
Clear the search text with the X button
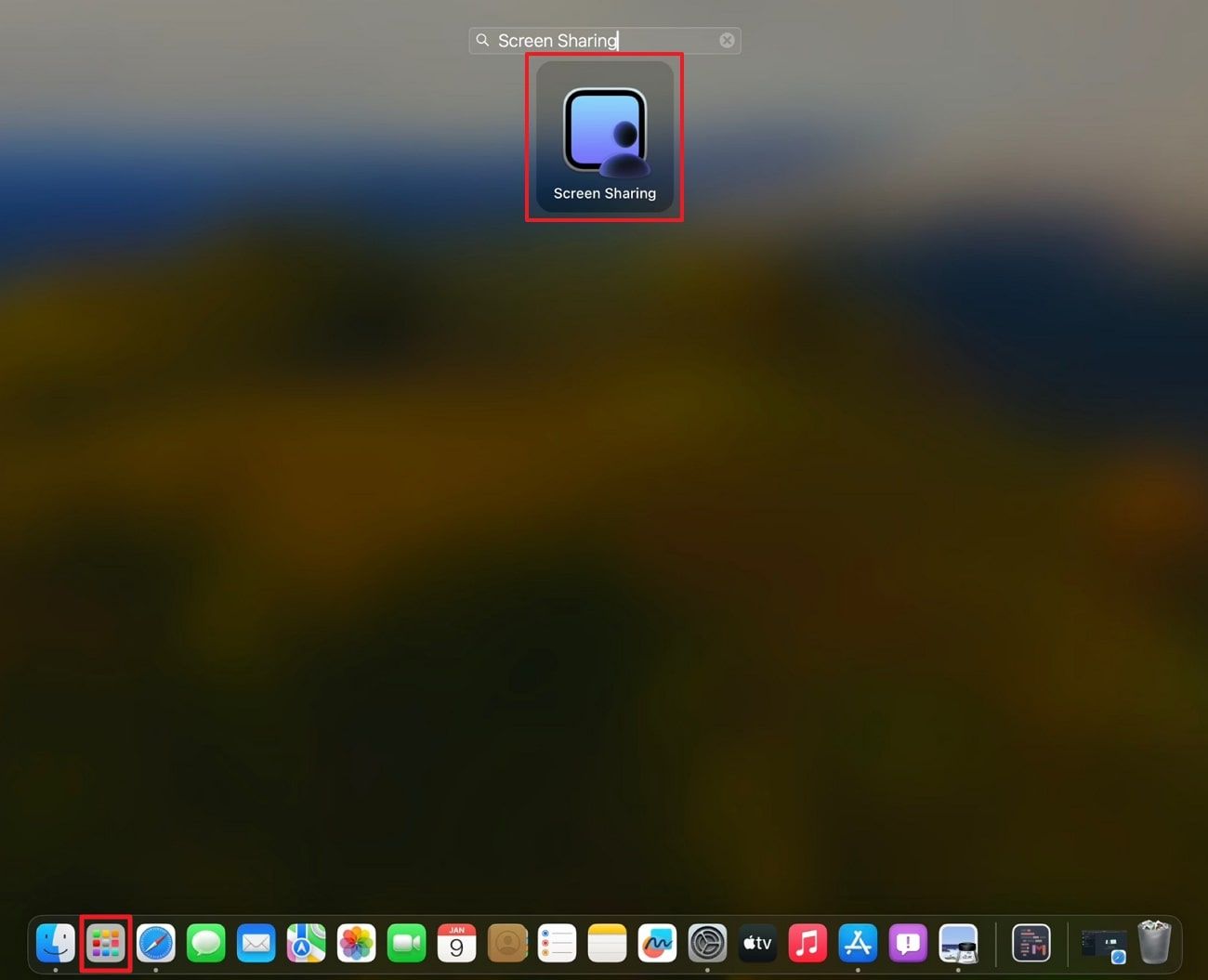click(727, 41)
